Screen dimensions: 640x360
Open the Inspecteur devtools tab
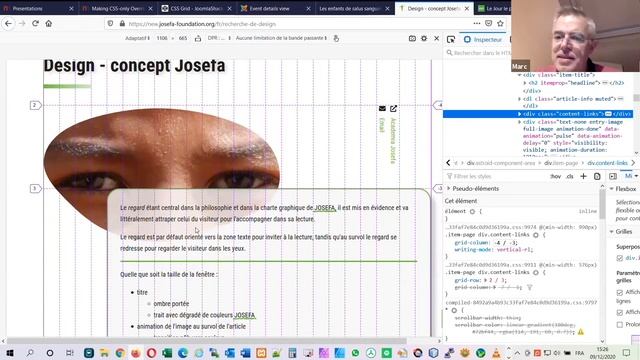click(x=483, y=40)
